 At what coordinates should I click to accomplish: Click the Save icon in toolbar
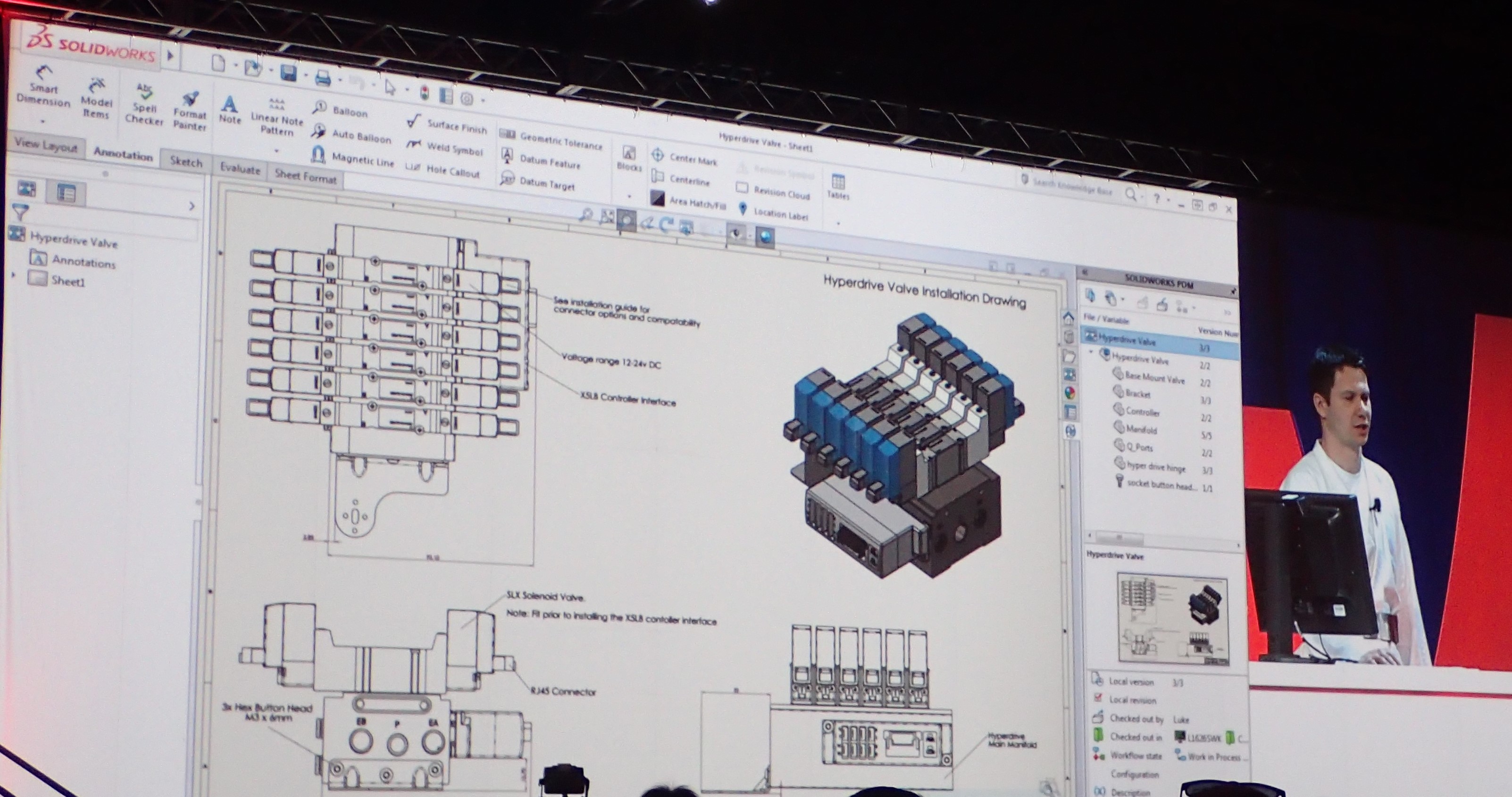pyautogui.click(x=288, y=74)
